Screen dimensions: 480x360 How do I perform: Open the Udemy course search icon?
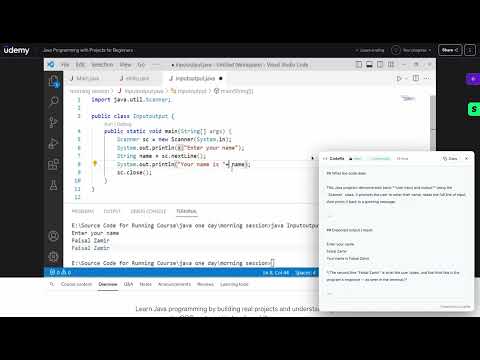click(52, 284)
